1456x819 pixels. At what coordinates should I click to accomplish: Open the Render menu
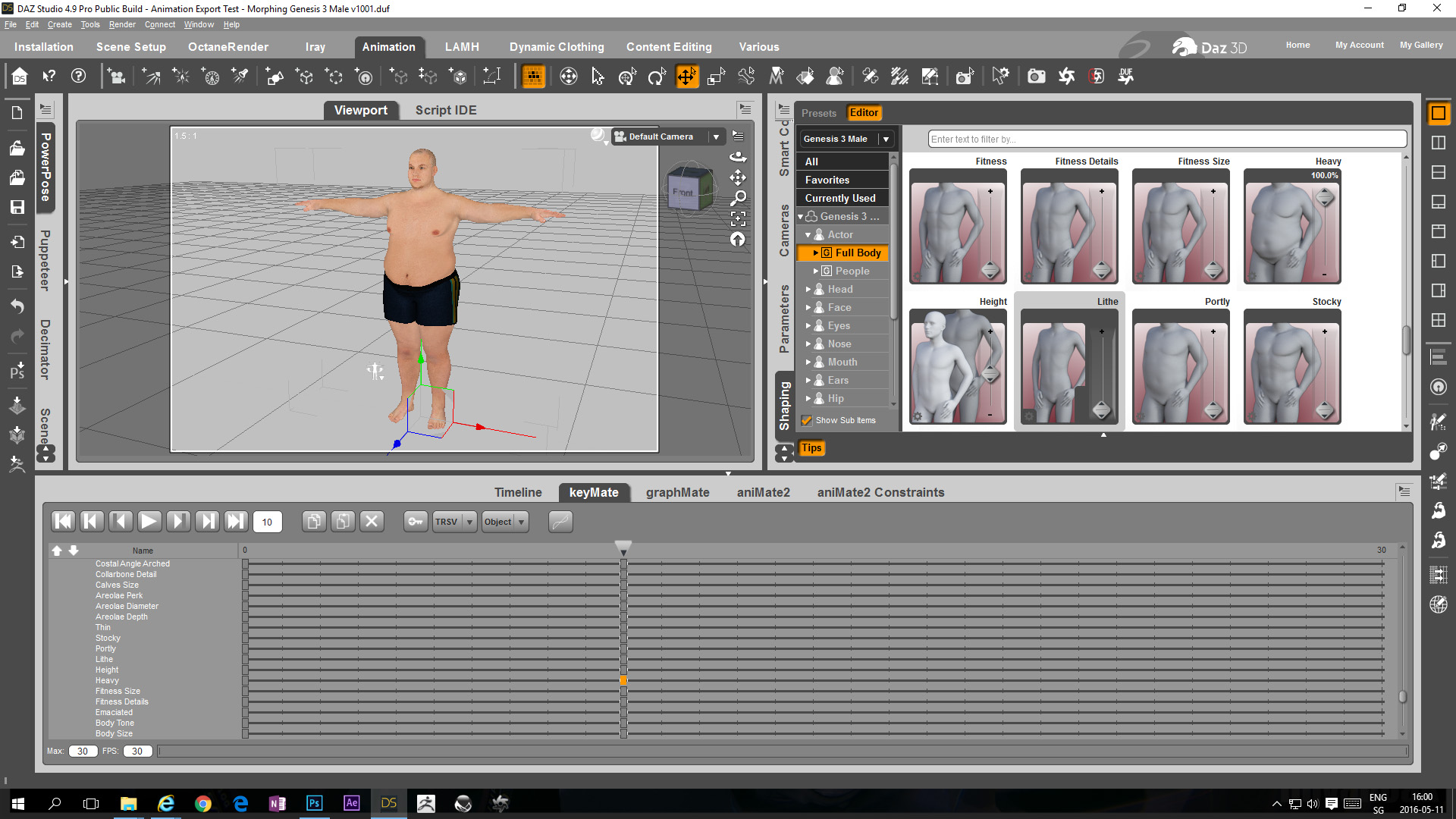click(x=121, y=24)
